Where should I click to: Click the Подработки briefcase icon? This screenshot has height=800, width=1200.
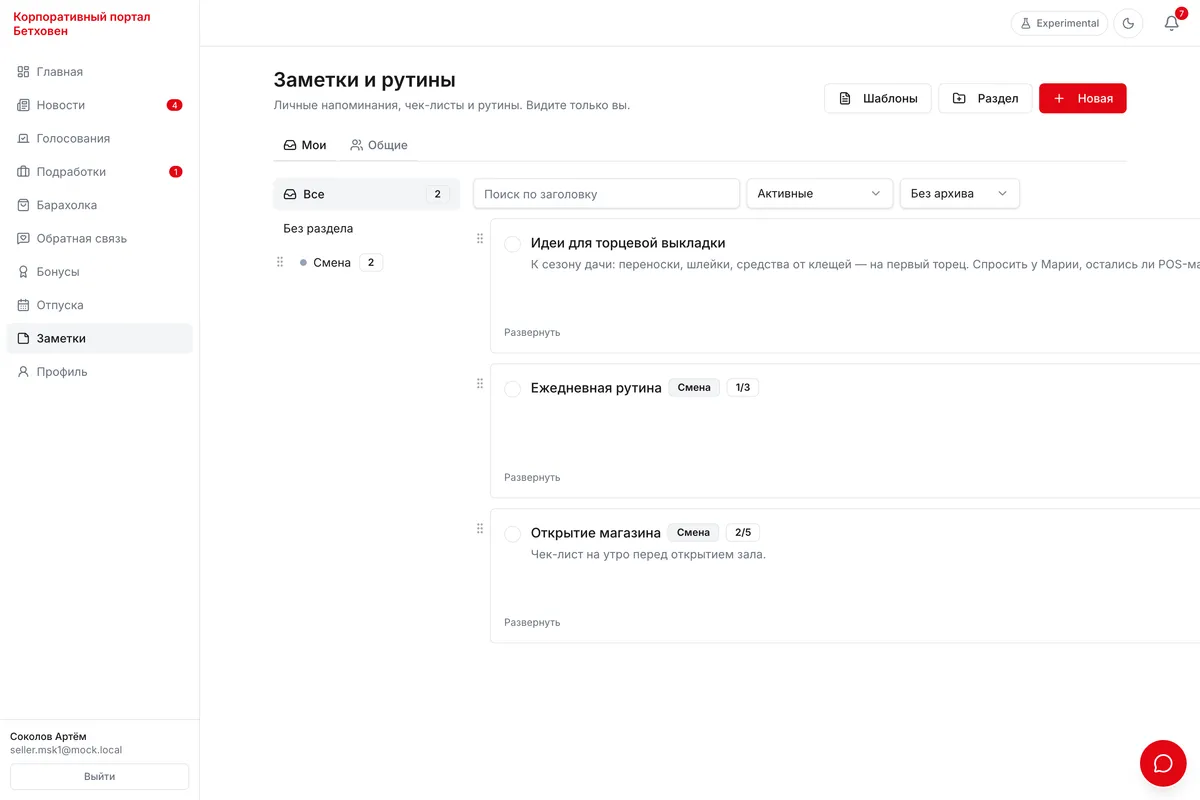click(24, 172)
